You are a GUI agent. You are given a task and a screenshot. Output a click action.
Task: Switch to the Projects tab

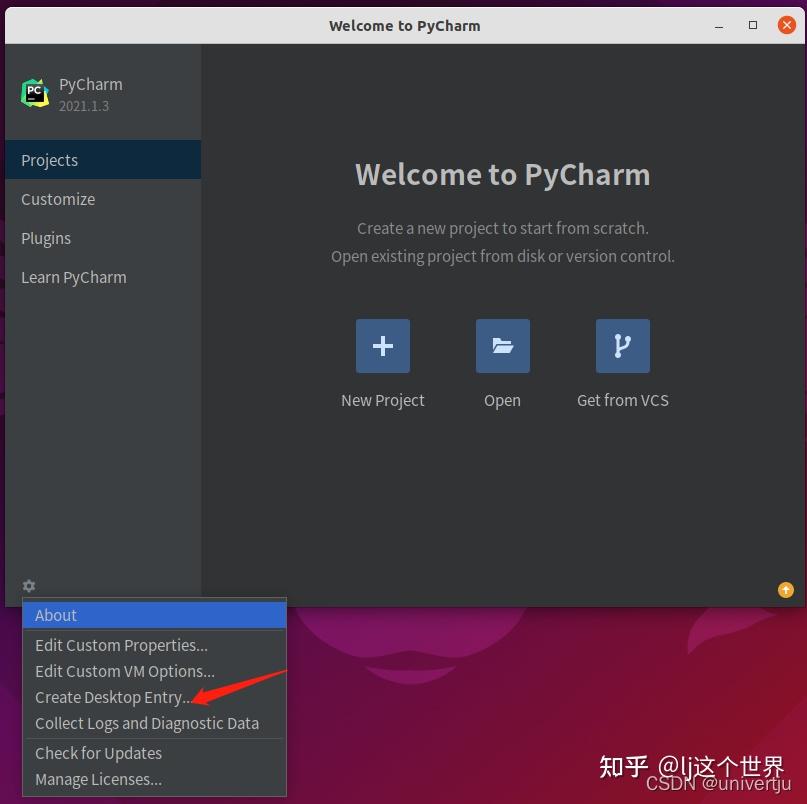point(49,160)
